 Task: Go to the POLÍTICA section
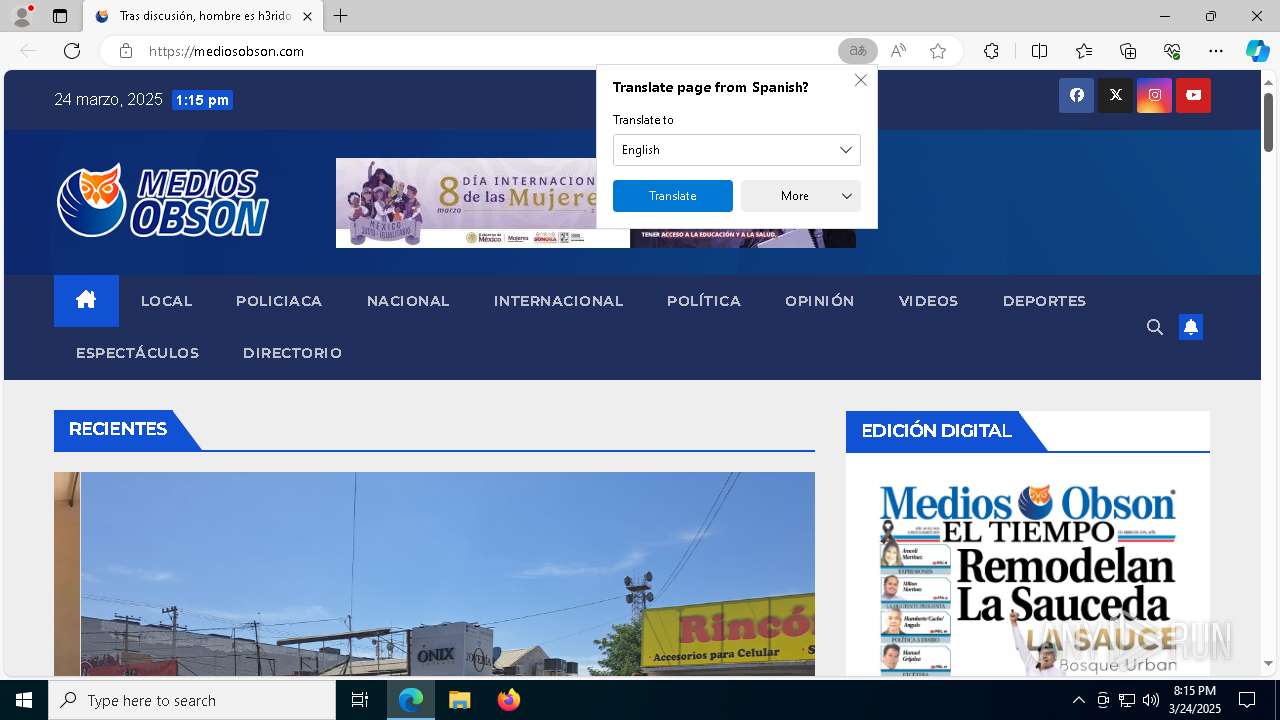click(704, 301)
